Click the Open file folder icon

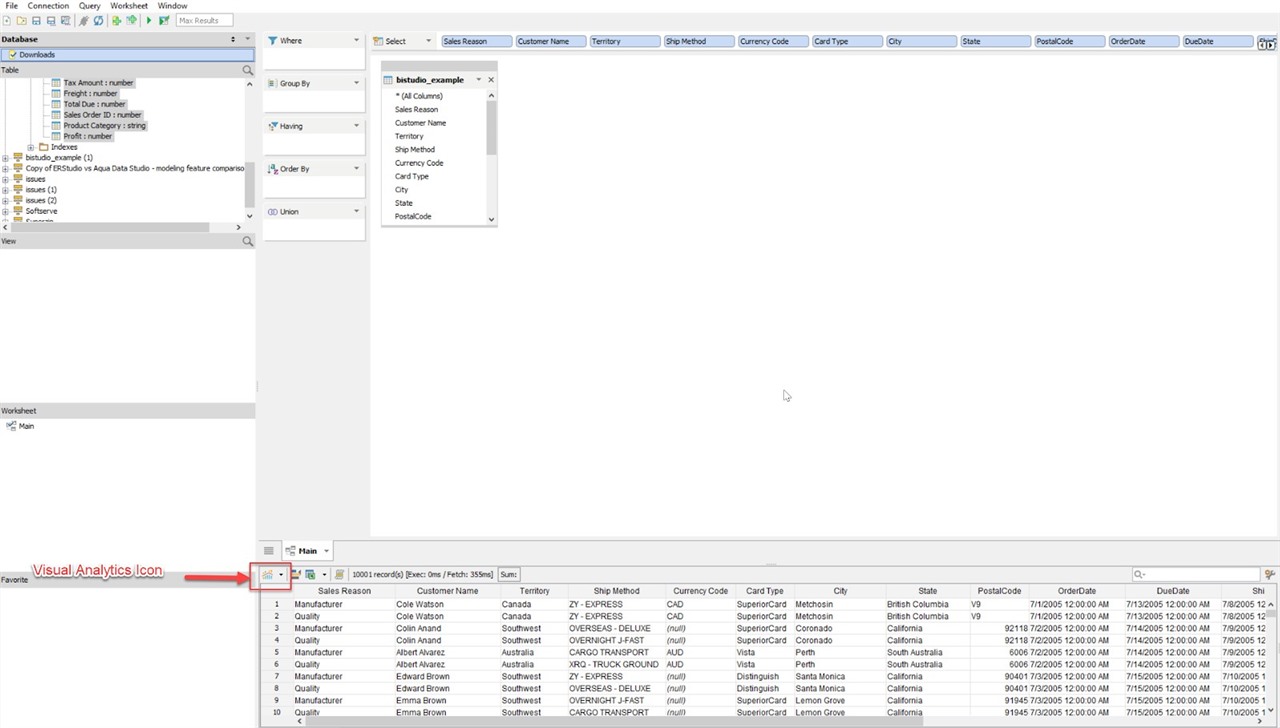[22, 21]
